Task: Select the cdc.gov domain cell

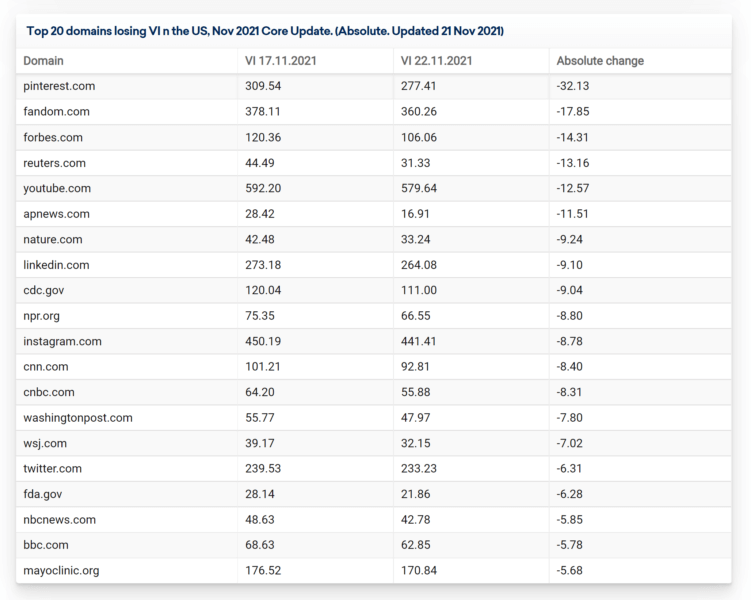Action: [x=45, y=290]
